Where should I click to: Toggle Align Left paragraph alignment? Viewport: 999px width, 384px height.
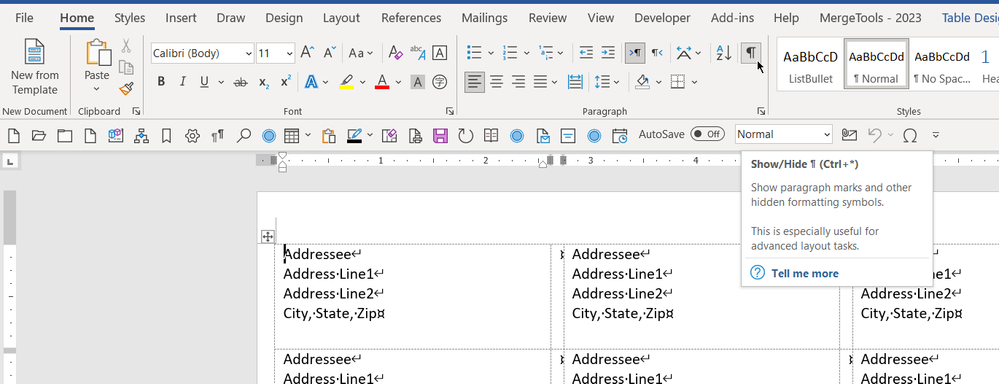pos(474,82)
